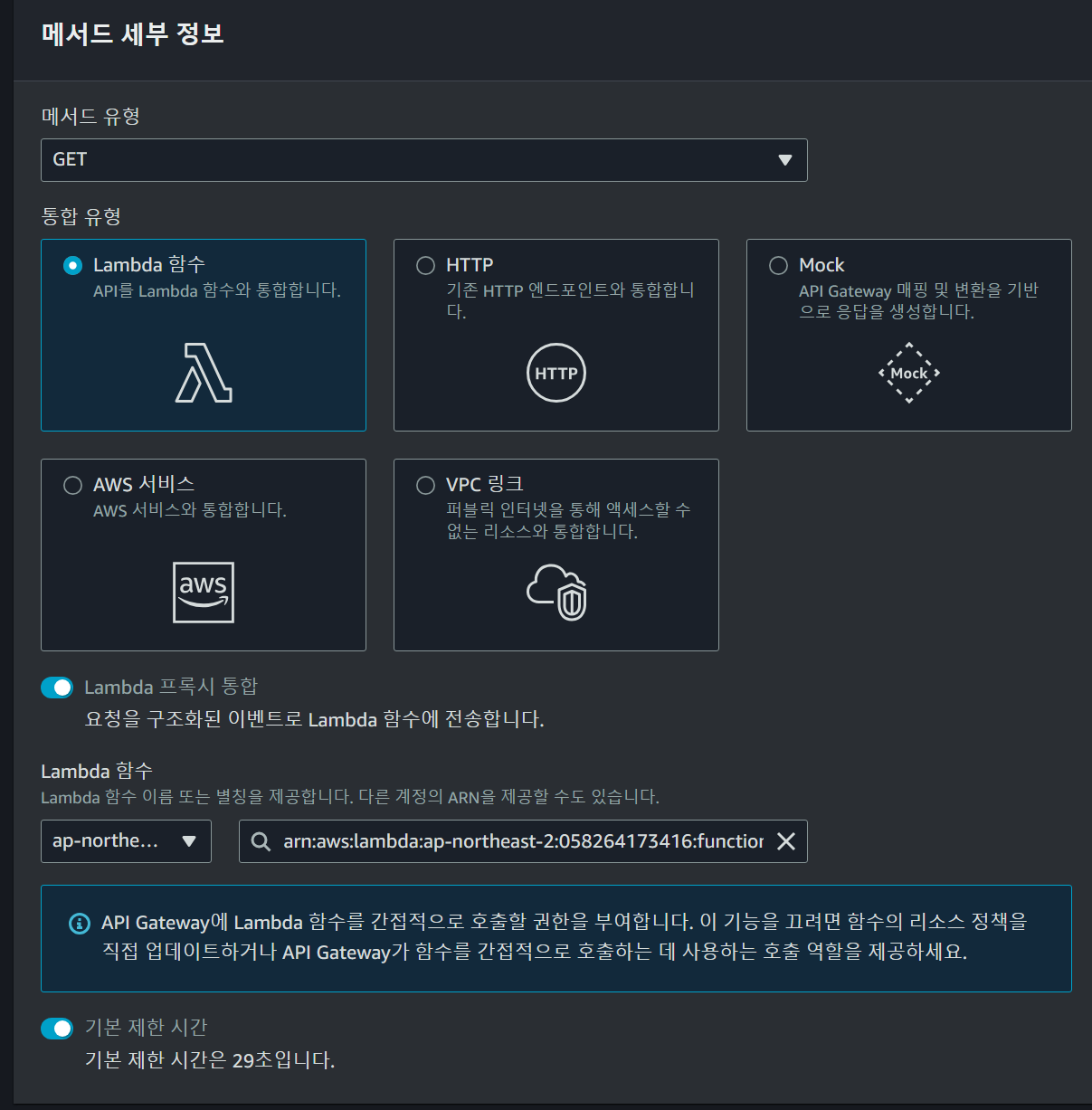Open the 메서드 유형 GET dropdown
1092x1110 pixels.
pyautogui.click(x=424, y=160)
